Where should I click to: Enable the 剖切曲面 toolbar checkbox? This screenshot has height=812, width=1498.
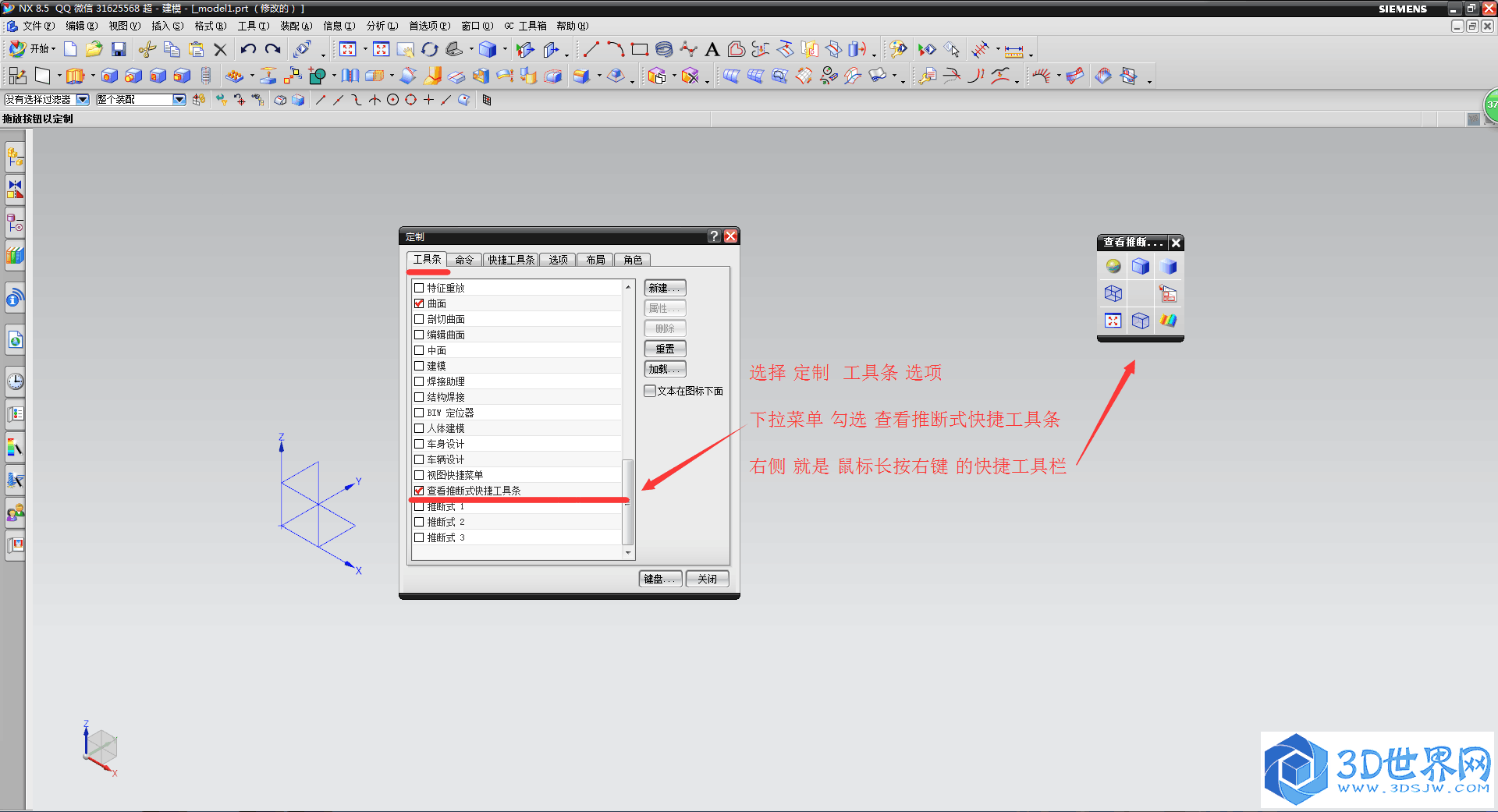tap(419, 319)
